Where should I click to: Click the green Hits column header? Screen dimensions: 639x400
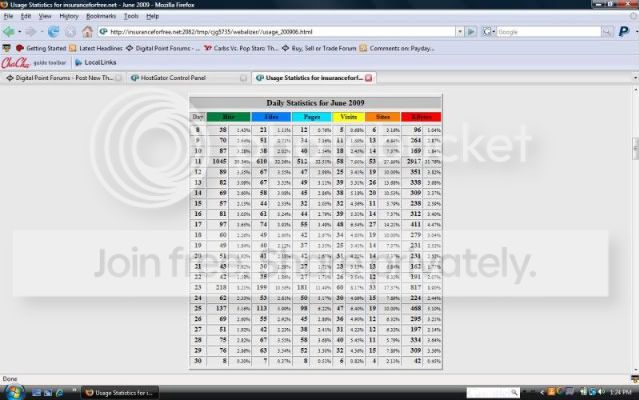(x=228, y=117)
